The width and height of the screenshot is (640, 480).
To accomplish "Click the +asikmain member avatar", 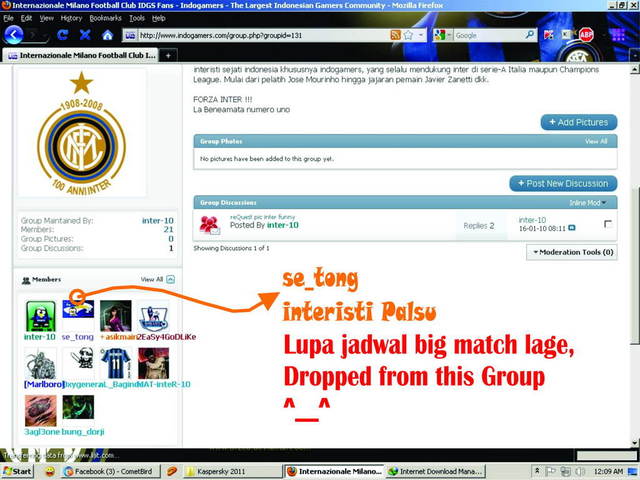I will click(116, 316).
